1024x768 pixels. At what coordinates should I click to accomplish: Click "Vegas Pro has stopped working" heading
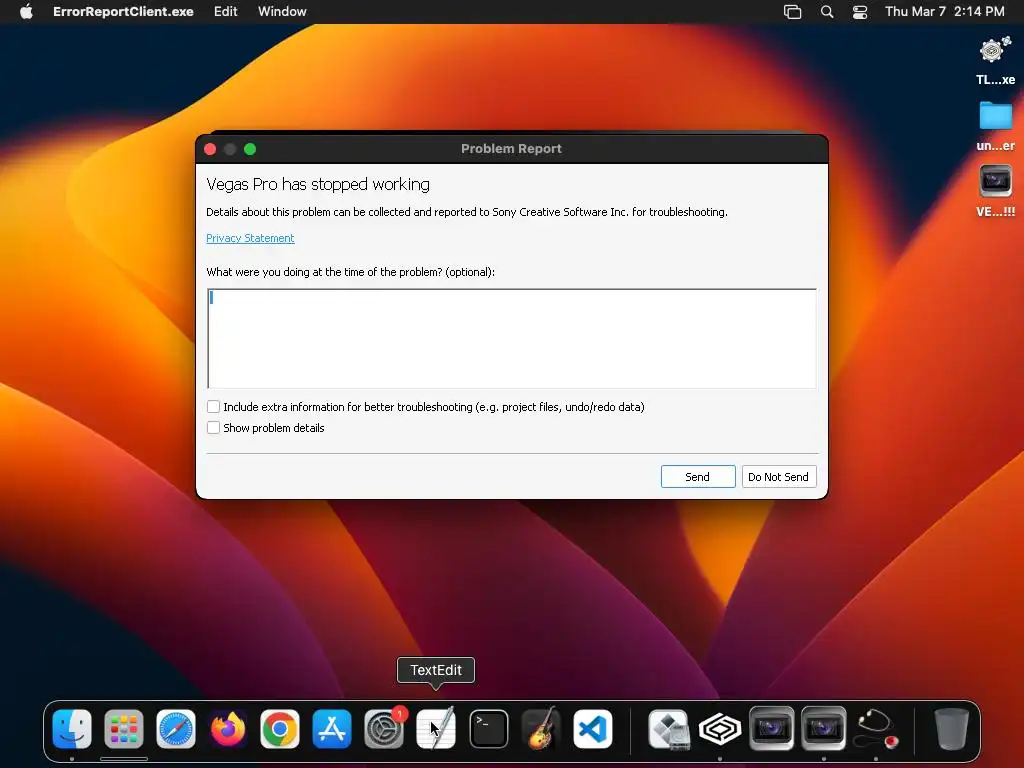pos(318,185)
